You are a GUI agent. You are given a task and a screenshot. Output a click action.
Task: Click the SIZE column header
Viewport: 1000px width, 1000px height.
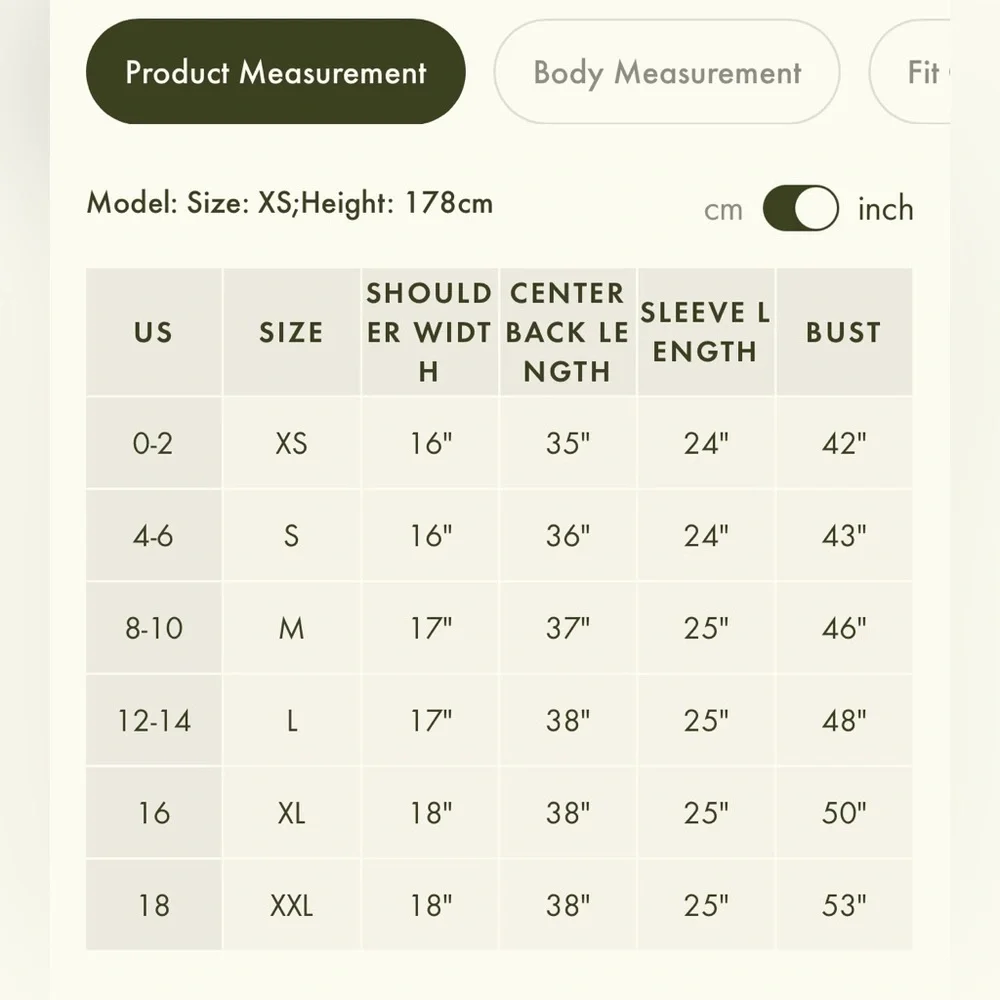291,332
